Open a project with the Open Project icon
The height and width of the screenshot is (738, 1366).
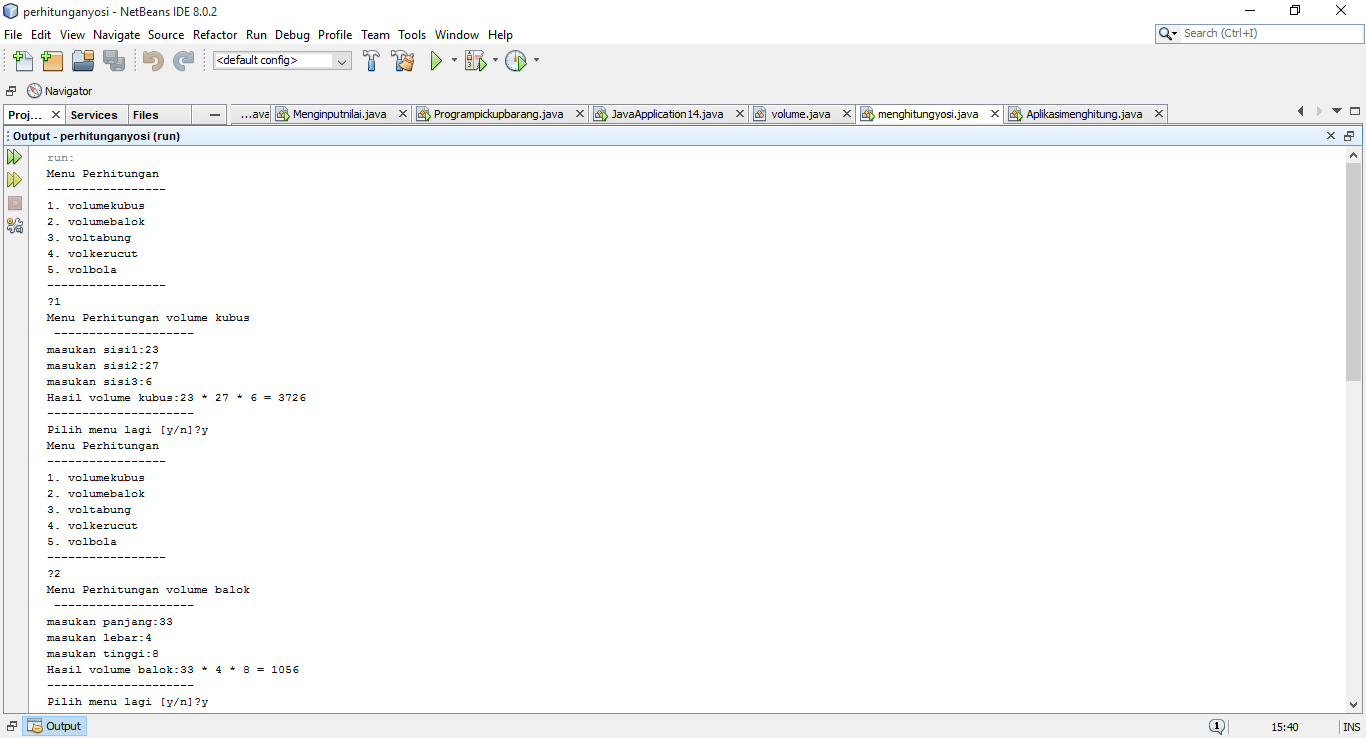83,60
